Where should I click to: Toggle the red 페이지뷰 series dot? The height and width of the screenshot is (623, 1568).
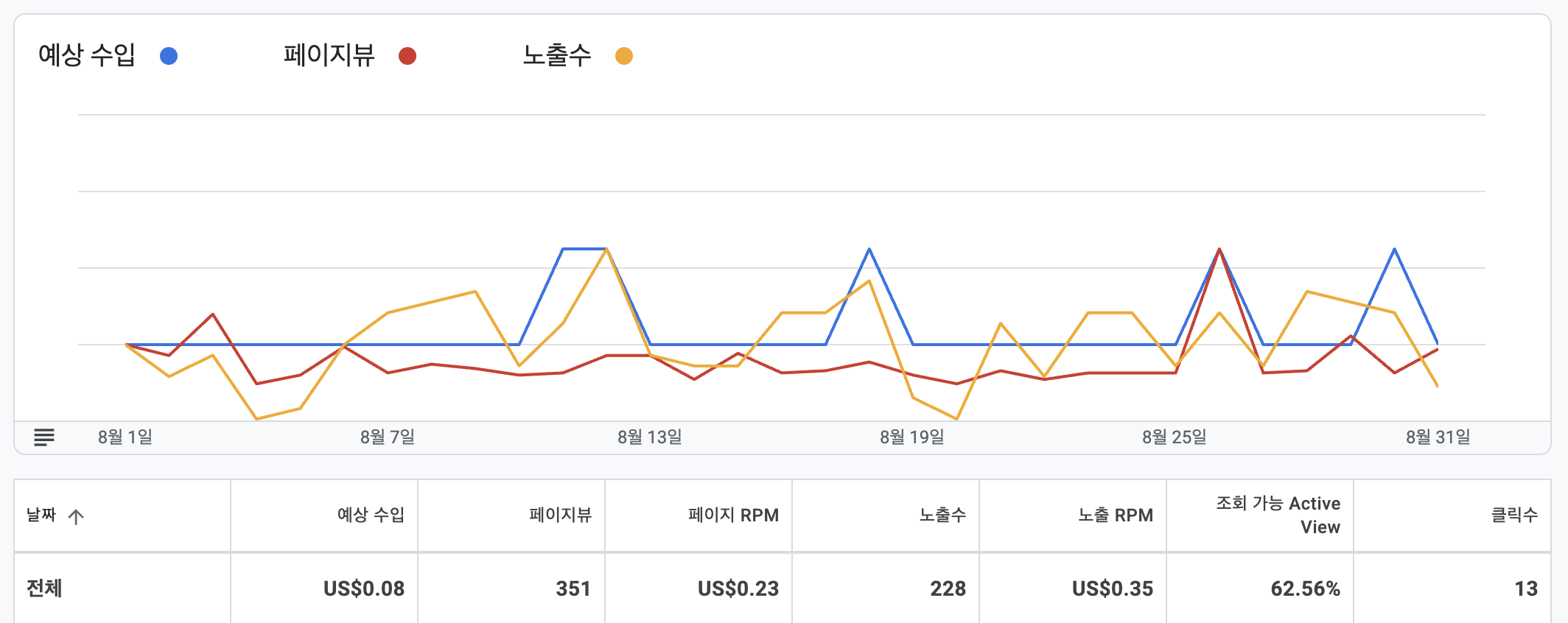pos(407,56)
